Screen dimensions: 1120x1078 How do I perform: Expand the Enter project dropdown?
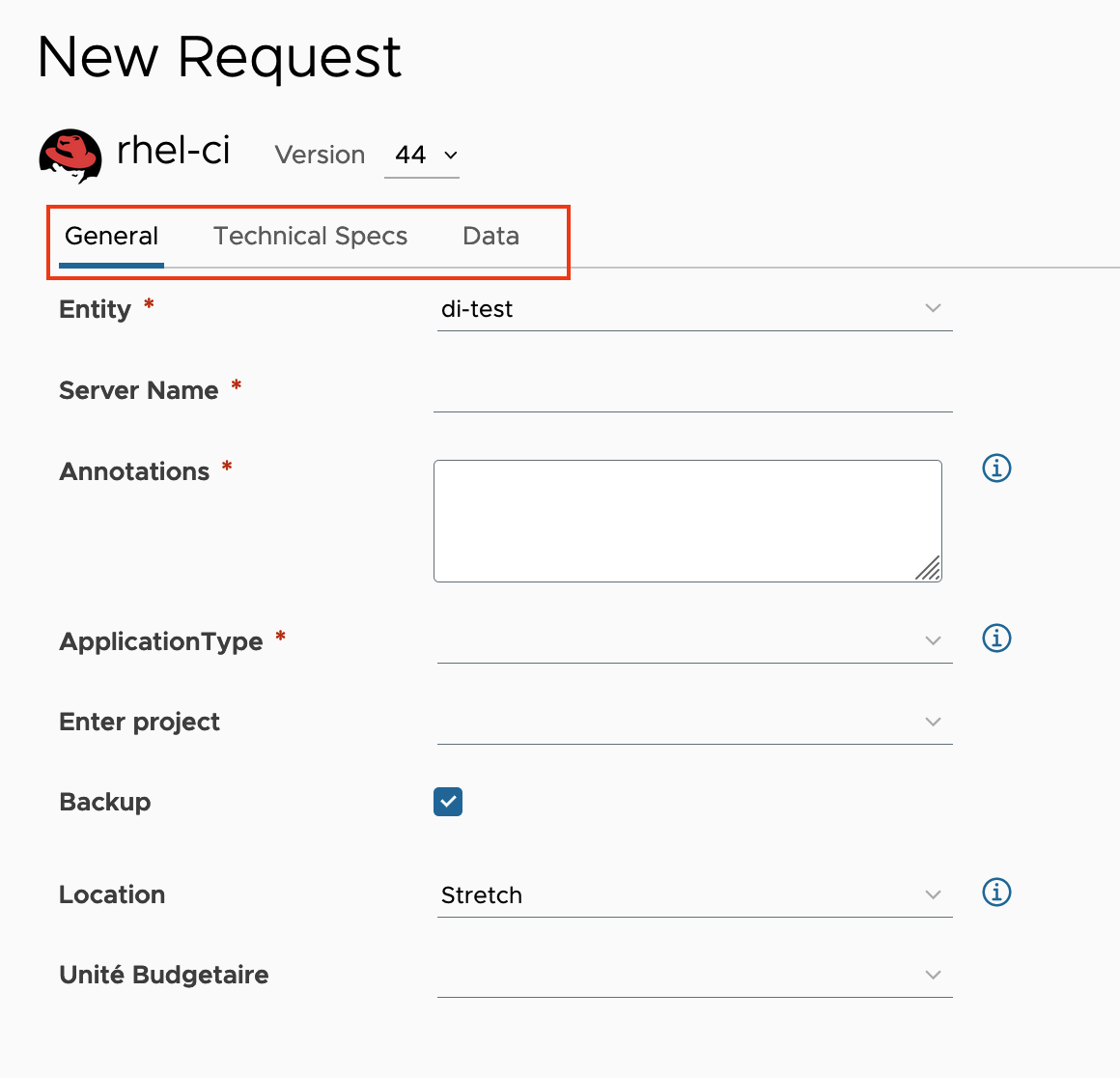[x=694, y=723]
